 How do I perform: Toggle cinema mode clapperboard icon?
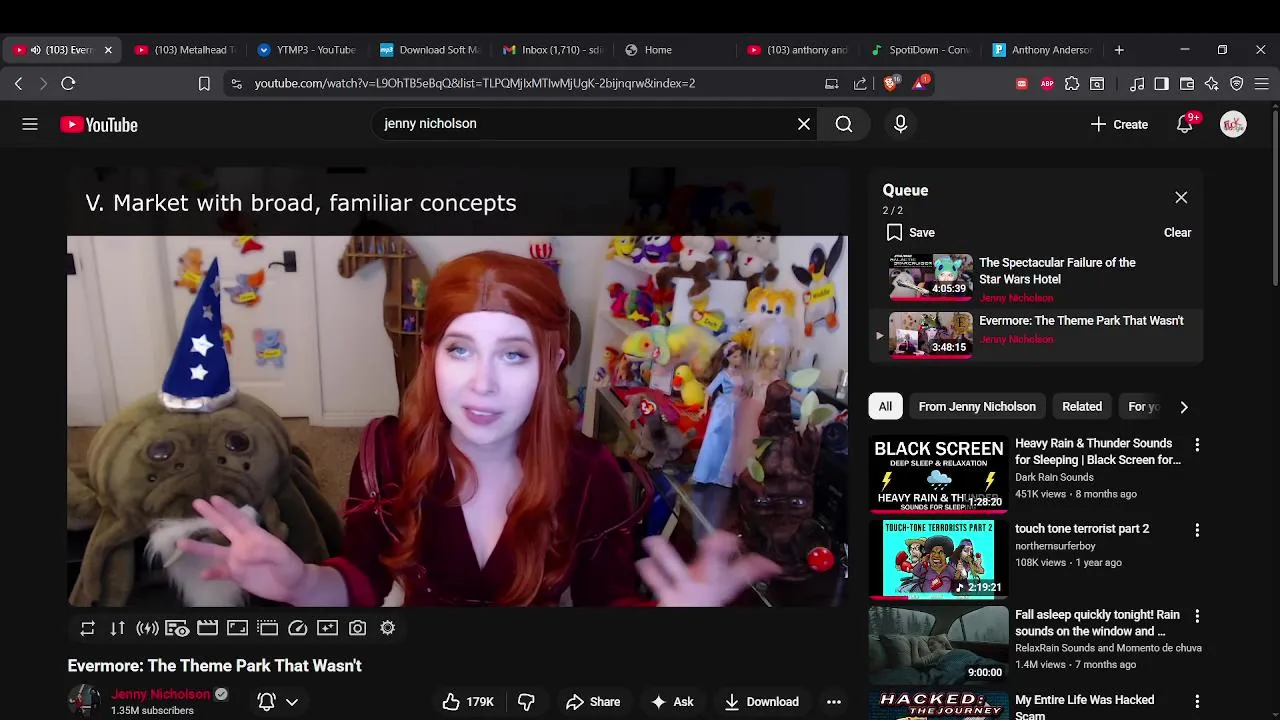click(x=207, y=628)
